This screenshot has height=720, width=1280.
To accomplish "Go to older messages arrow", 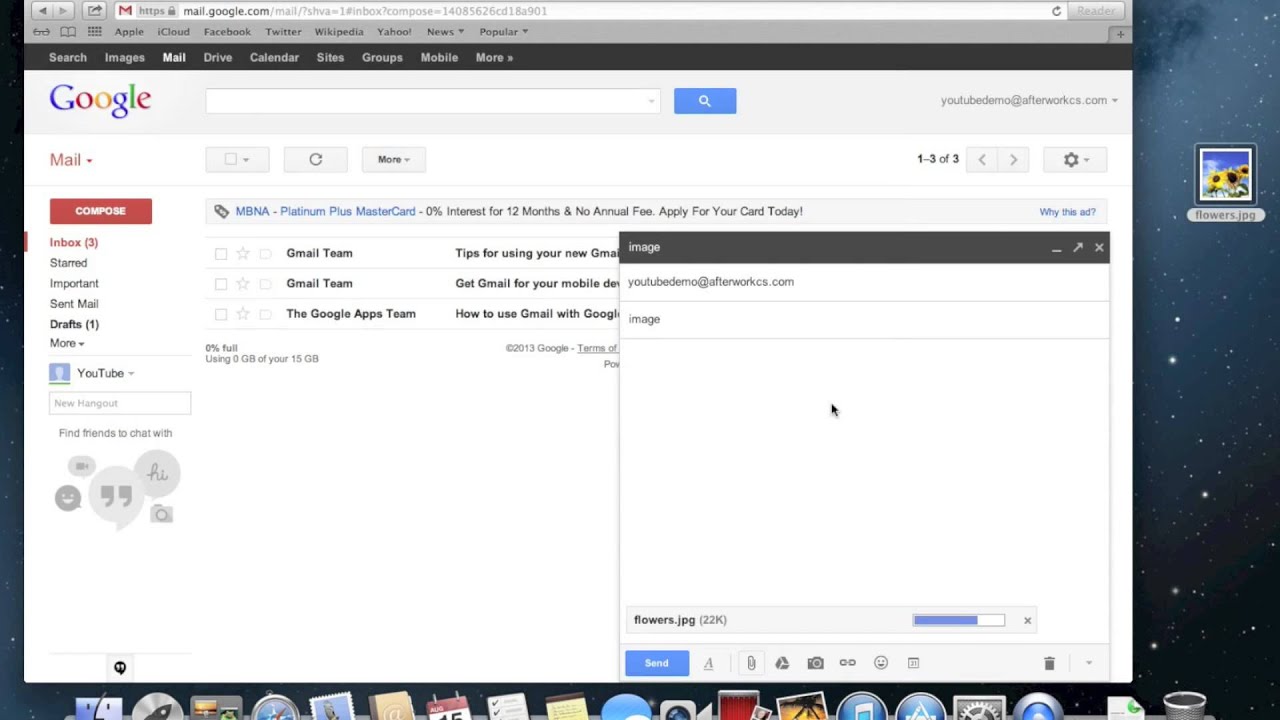I will click(1013, 160).
